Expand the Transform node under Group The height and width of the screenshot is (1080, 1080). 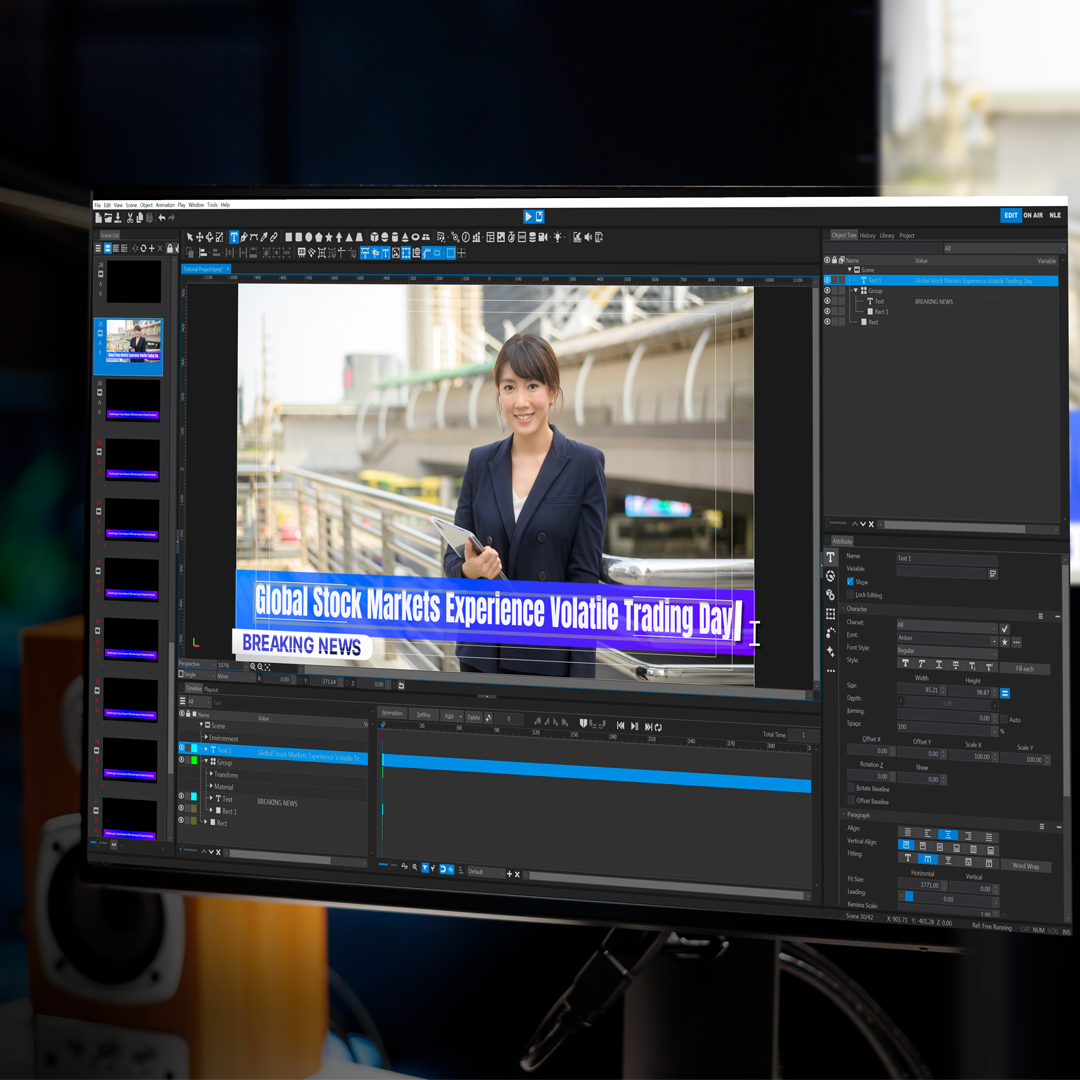211,773
